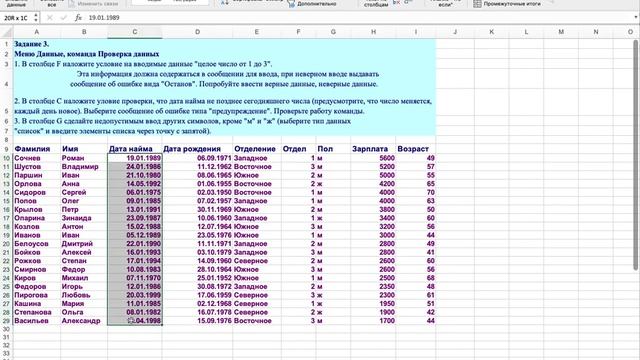Select row 31 header
Viewport: 640px width, 360px height.
point(6,337)
